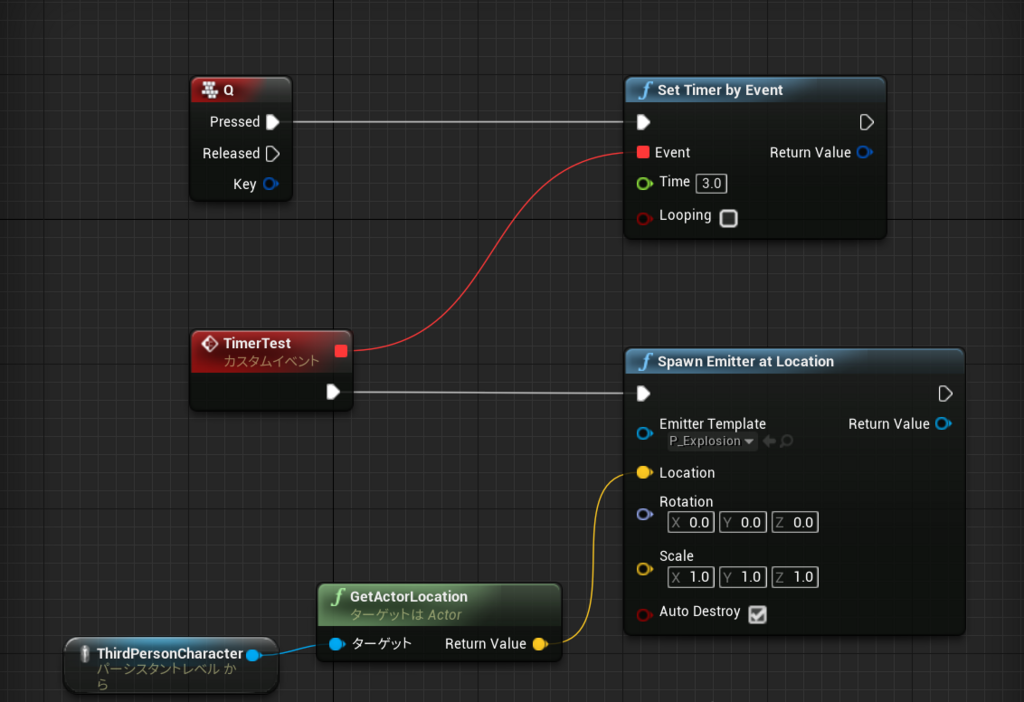
Task: Click the Key output pin on Q node
Action: (270, 184)
